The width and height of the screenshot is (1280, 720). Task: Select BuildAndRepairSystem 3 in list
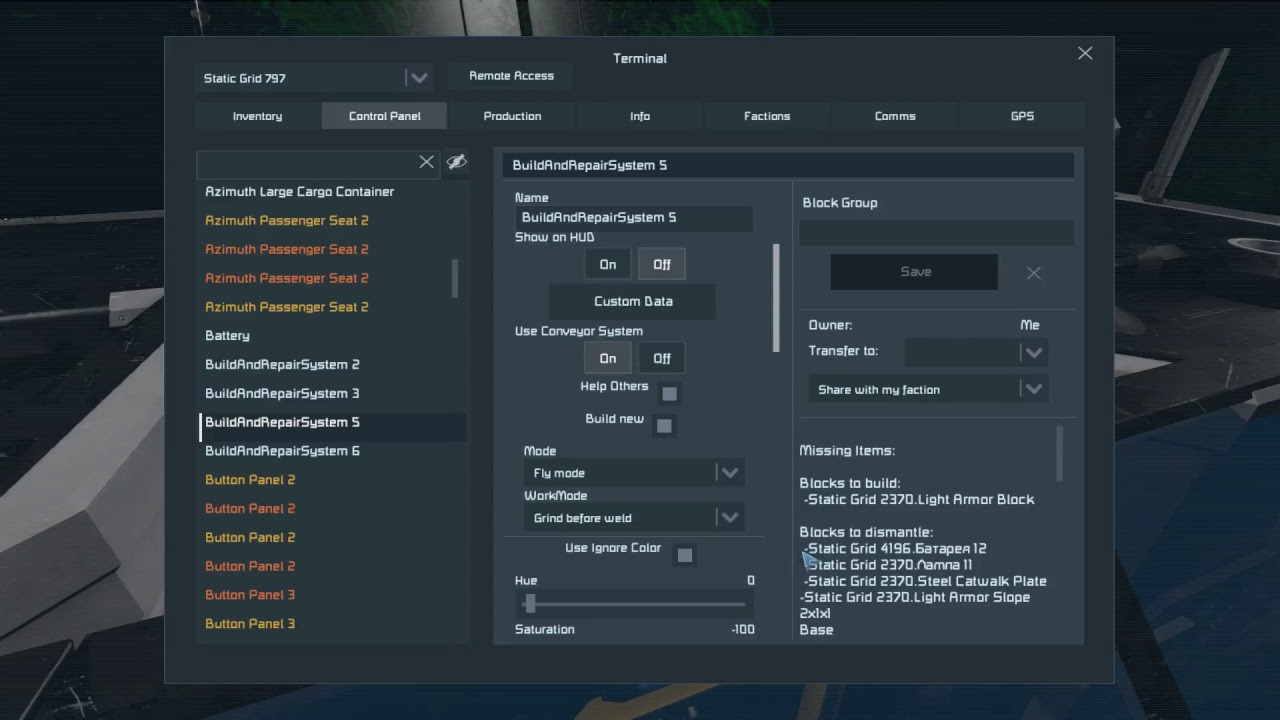point(282,394)
